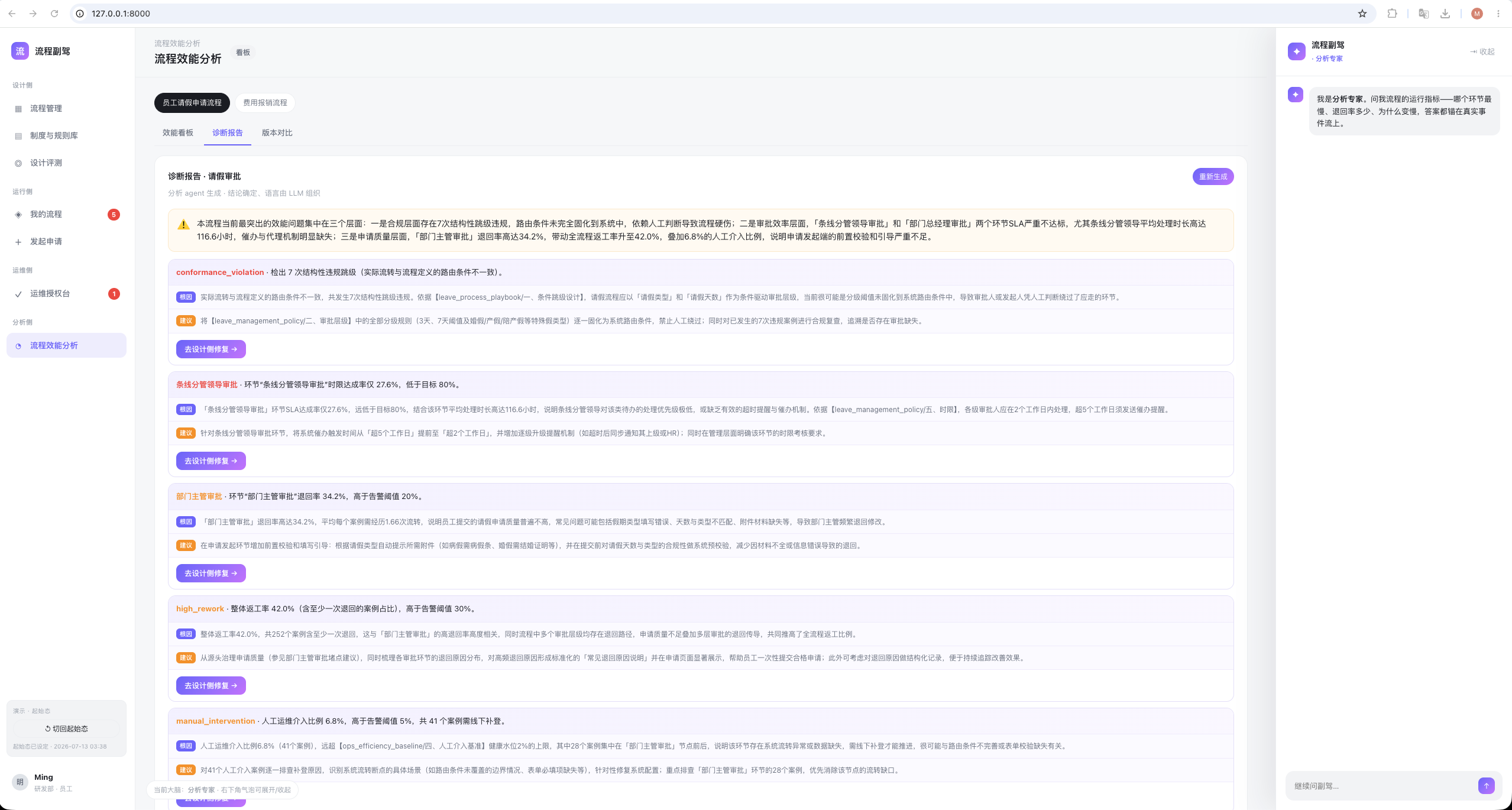The height and width of the screenshot is (810, 1512).
Task: Collapse the copilot panel with 收起
Action: point(1482,52)
